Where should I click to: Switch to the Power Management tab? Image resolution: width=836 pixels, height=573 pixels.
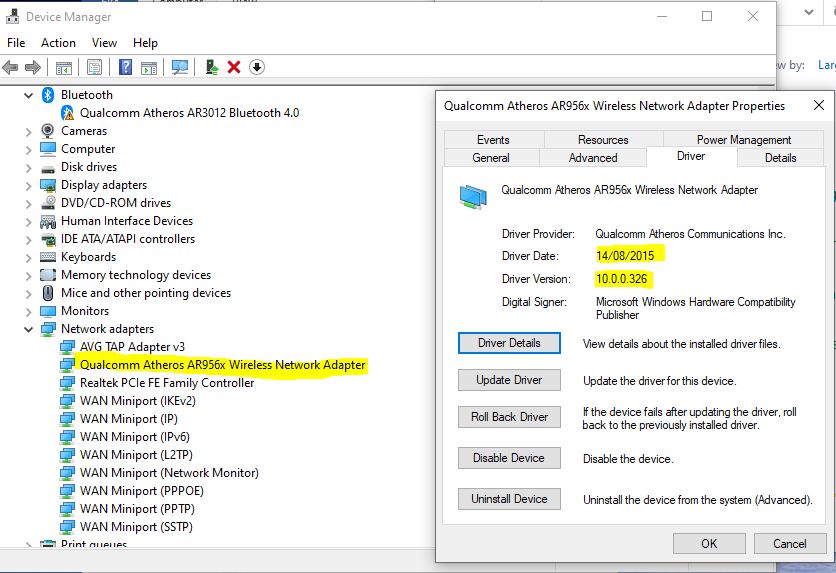744,140
